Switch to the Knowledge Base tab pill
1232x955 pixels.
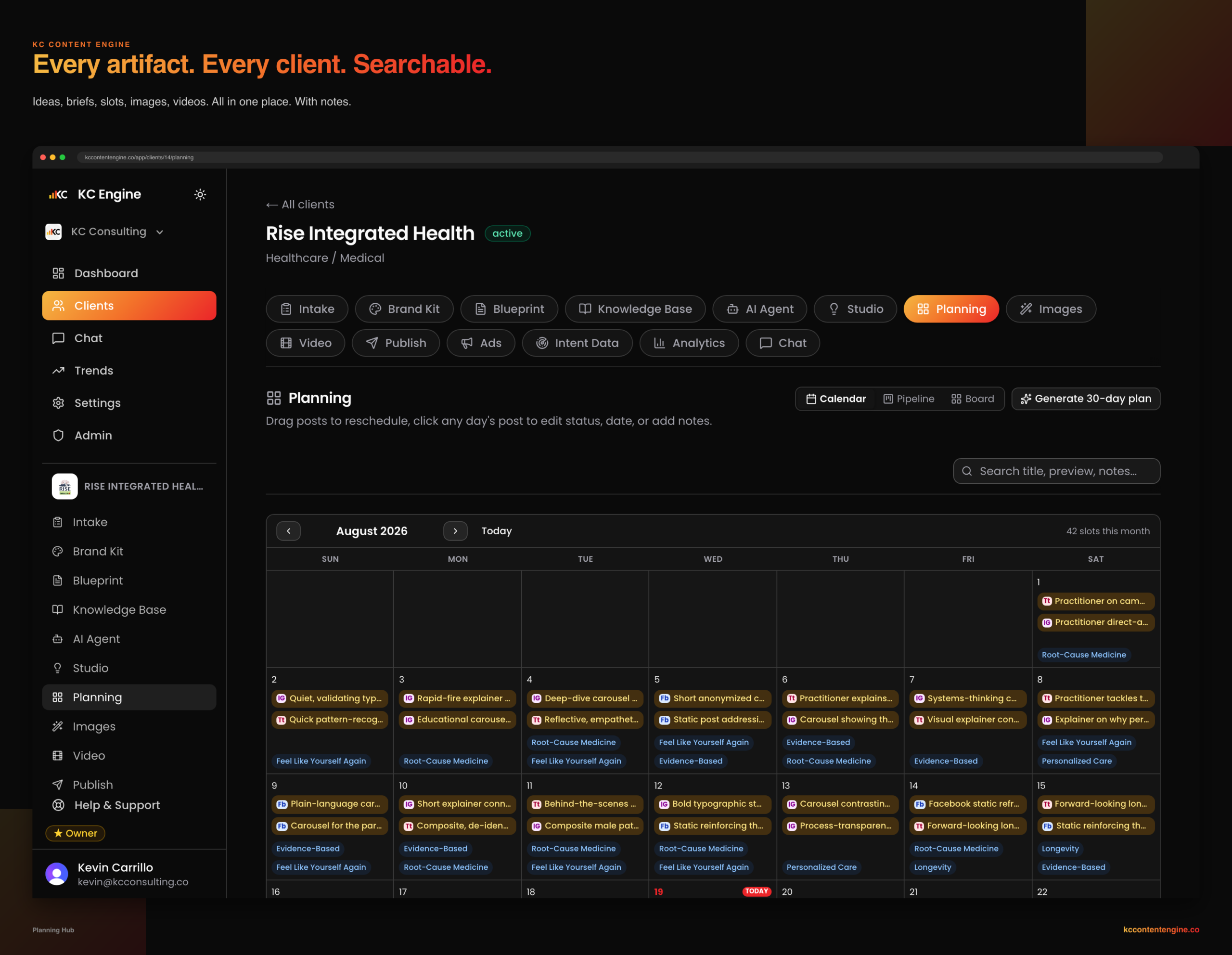tap(635, 309)
